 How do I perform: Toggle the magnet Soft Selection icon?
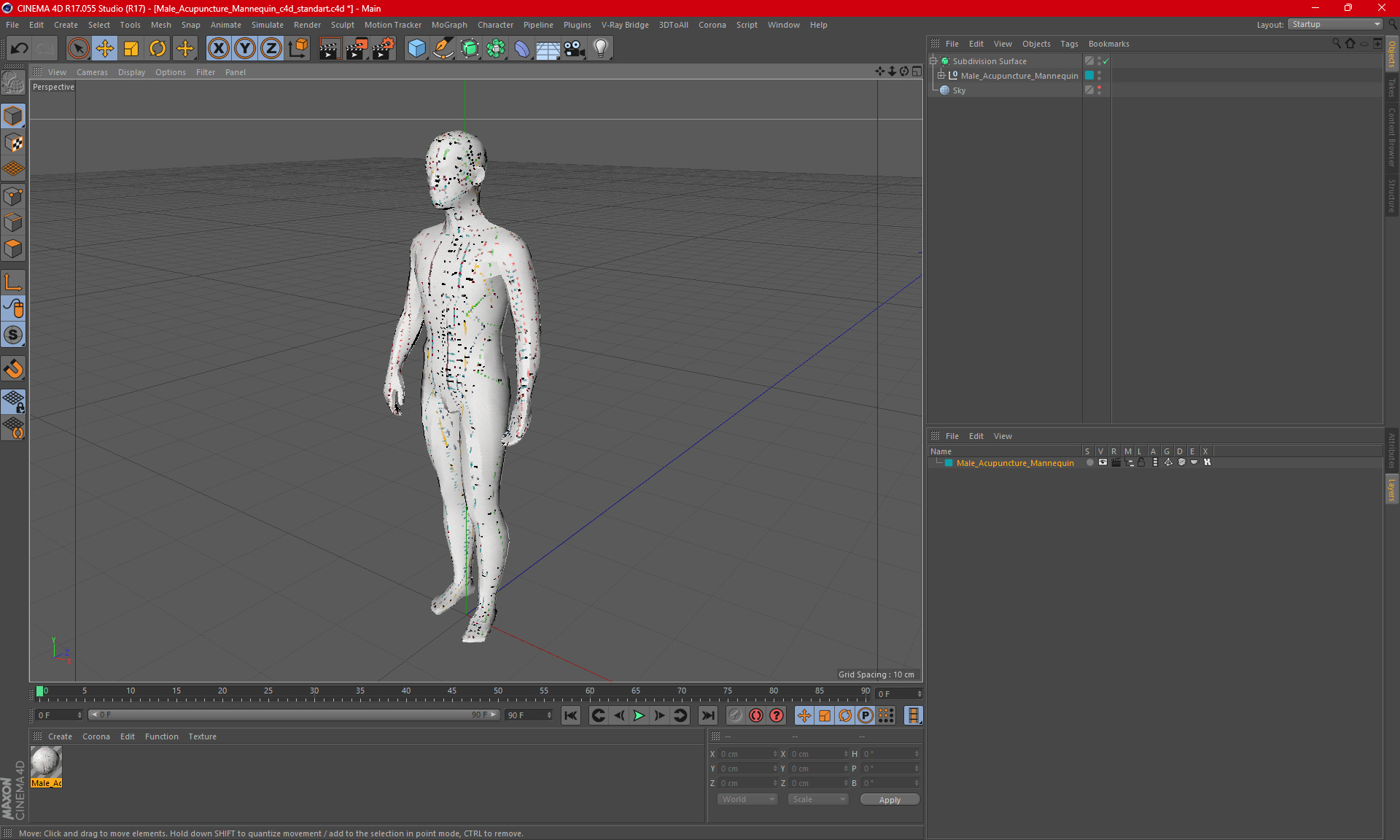coord(13,369)
